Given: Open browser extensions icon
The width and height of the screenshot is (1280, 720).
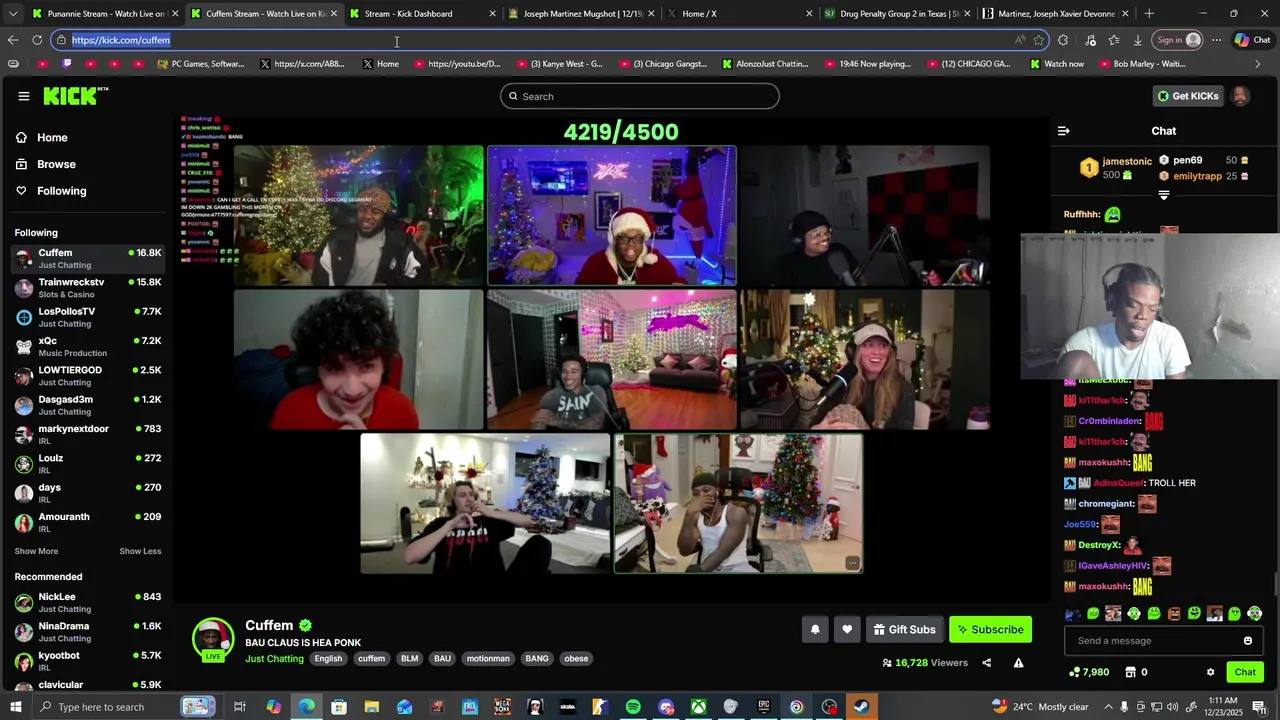Looking at the screenshot, I should 1063,40.
